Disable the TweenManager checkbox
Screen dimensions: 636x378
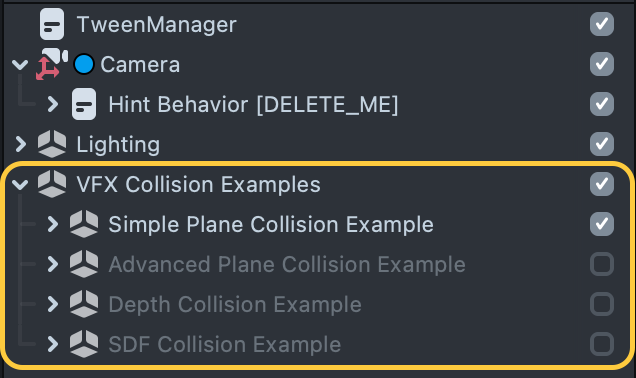[602, 24]
